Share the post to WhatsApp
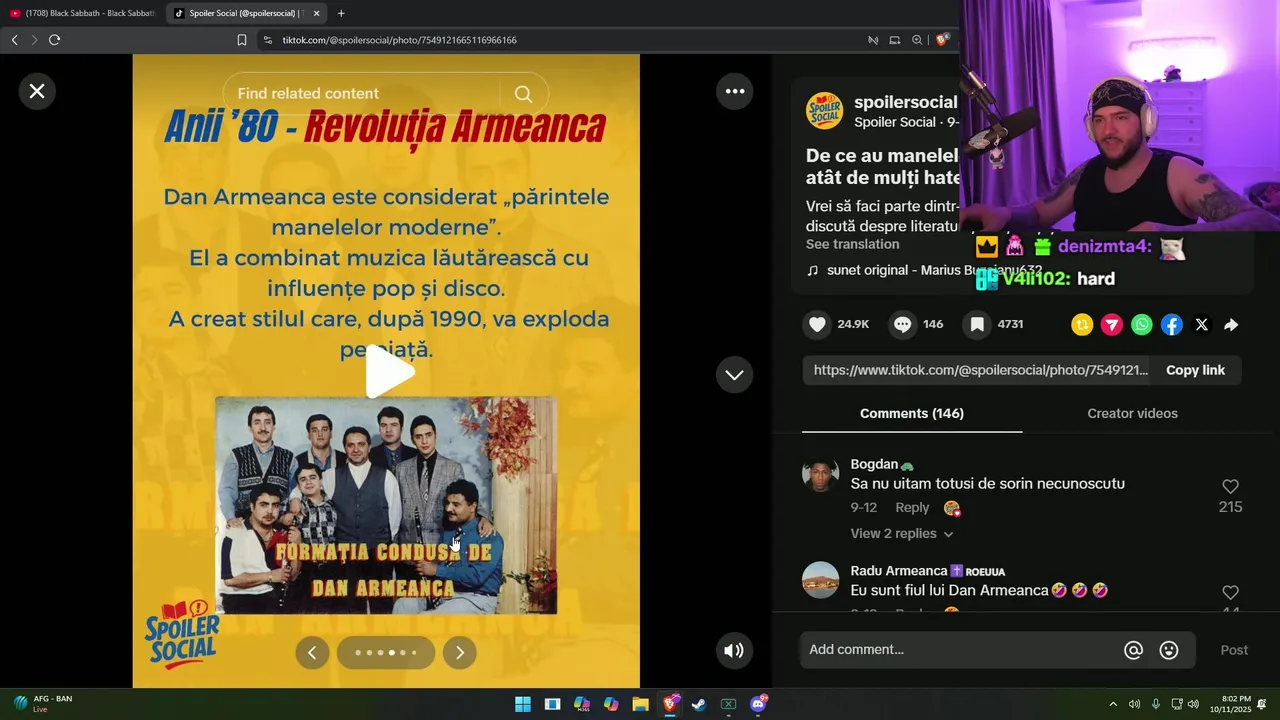Image resolution: width=1280 pixels, height=720 pixels. (x=1142, y=325)
